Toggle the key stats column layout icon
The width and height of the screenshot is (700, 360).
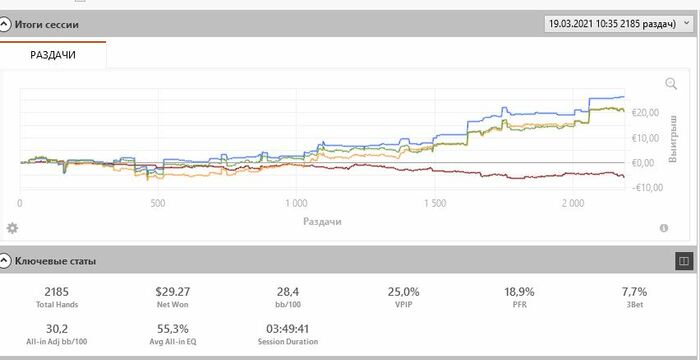[683, 261]
